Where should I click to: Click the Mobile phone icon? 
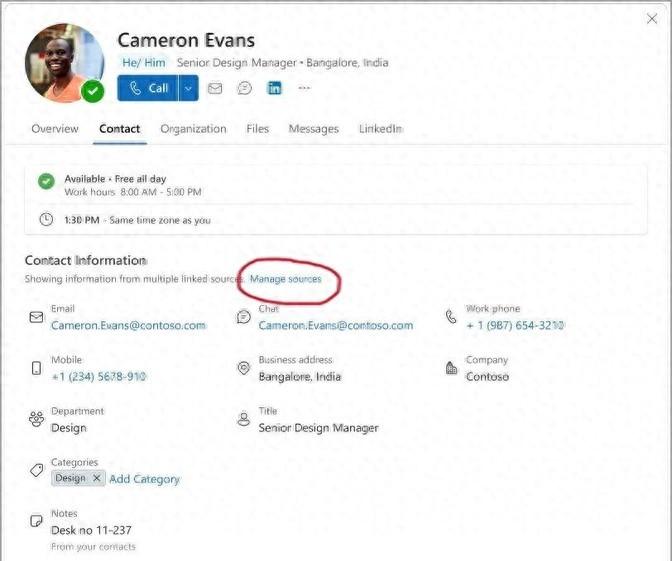[x=36, y=368]
